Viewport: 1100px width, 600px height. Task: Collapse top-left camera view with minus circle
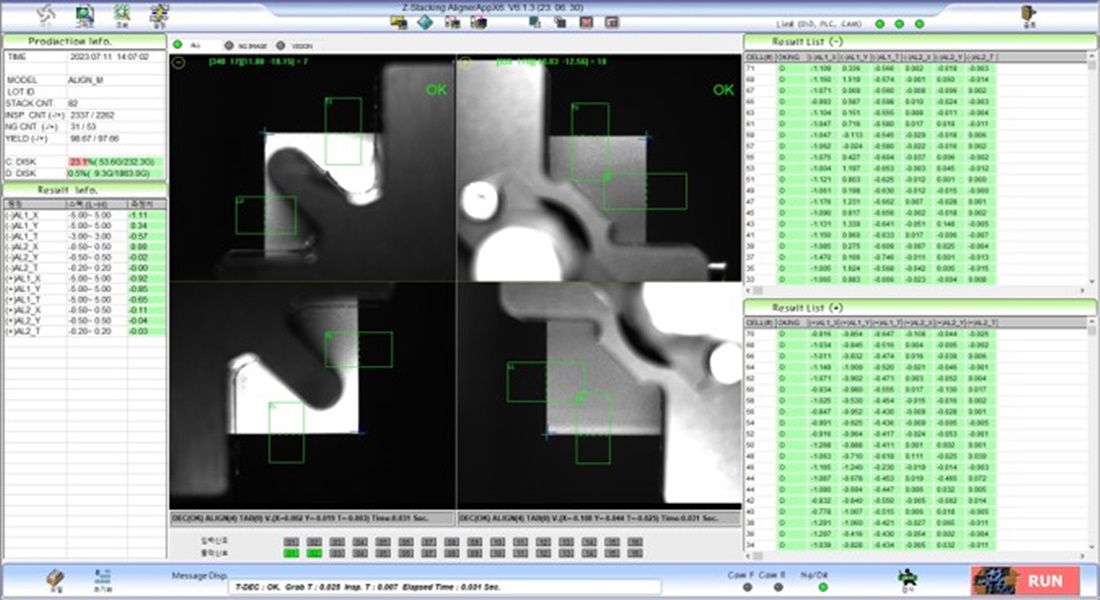click(x=178, y=62)
